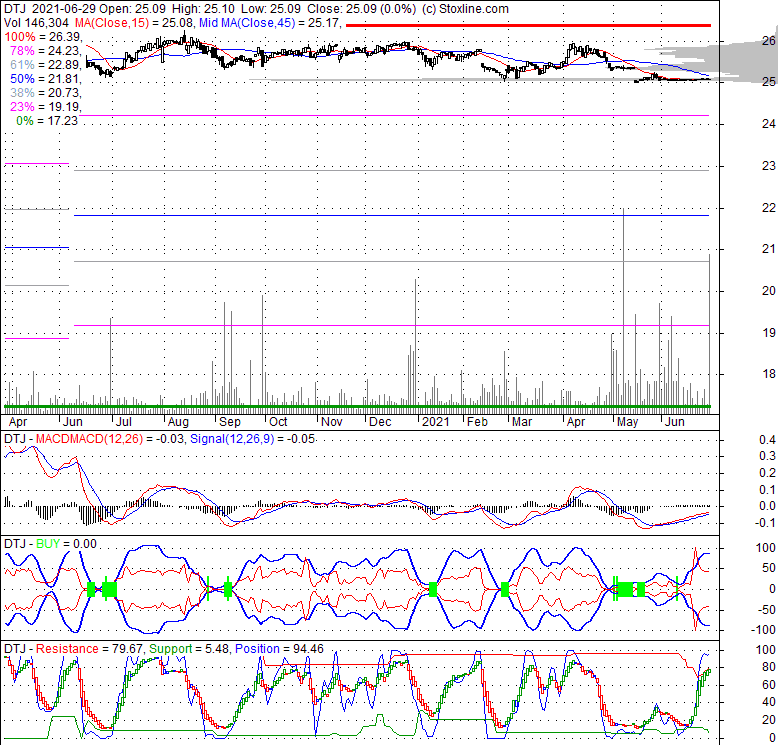Viewport: 780px width, 745px height.
Task: Click MACD axis value 0.4
Action: tap(768, 440)
